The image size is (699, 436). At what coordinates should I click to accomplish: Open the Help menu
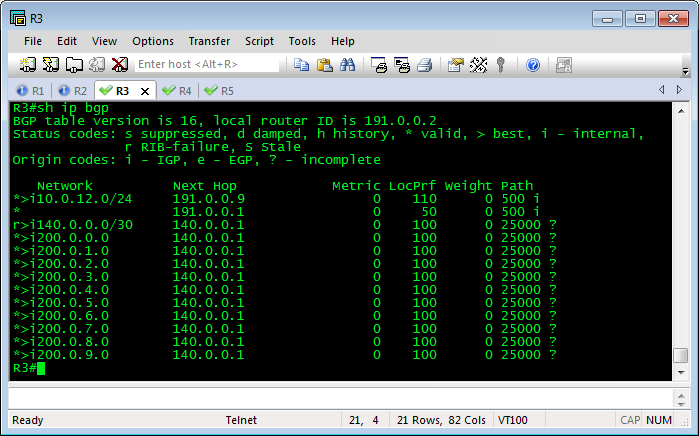[343, 41]
